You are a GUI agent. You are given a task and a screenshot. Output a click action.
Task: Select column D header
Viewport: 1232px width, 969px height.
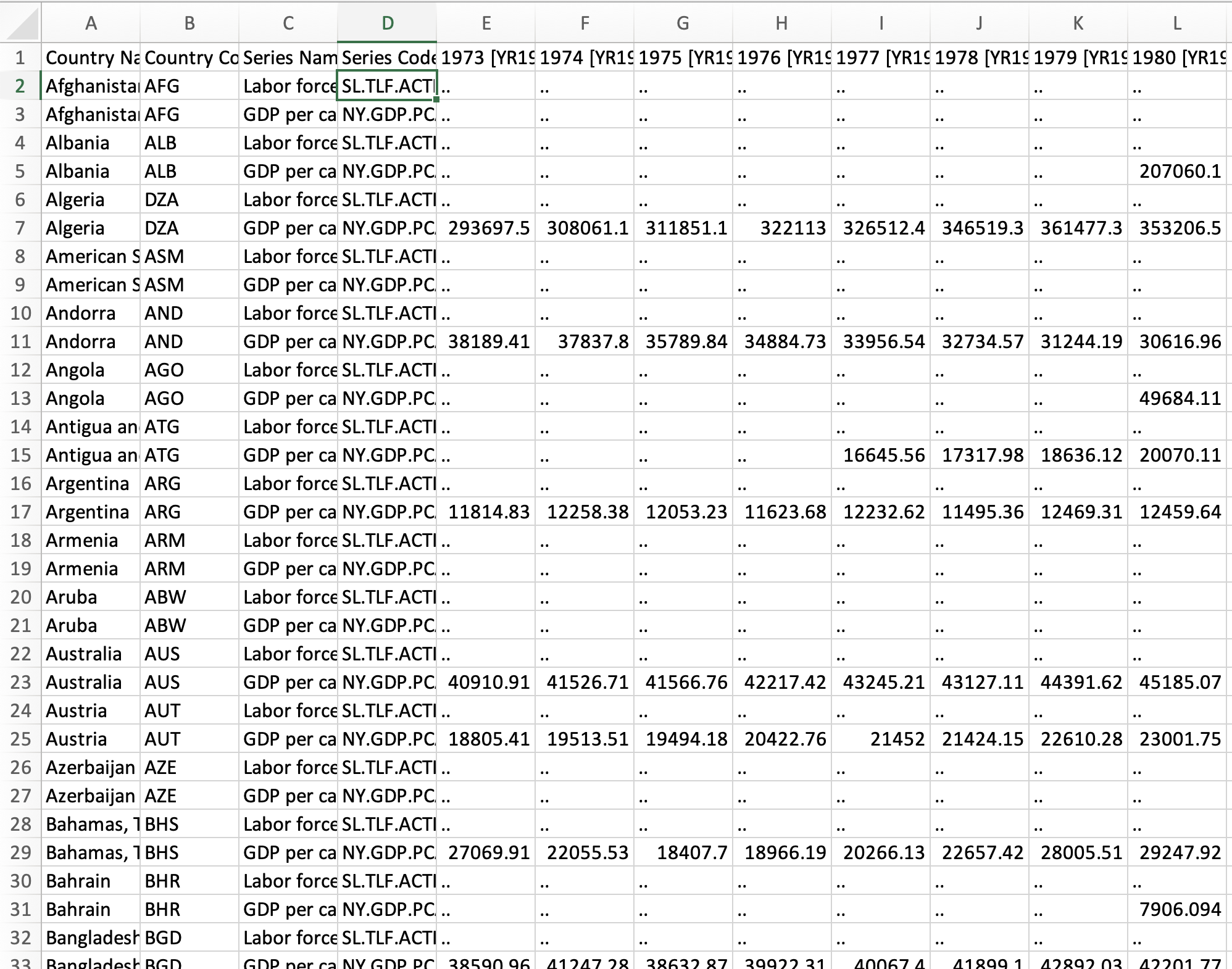[x=387, y=23]
